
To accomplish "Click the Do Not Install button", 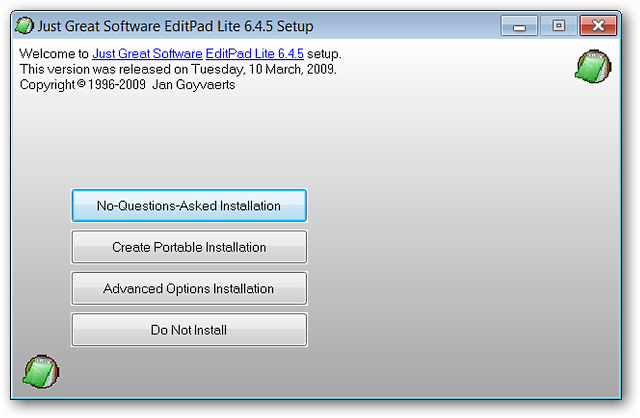I will coord(189,330).
